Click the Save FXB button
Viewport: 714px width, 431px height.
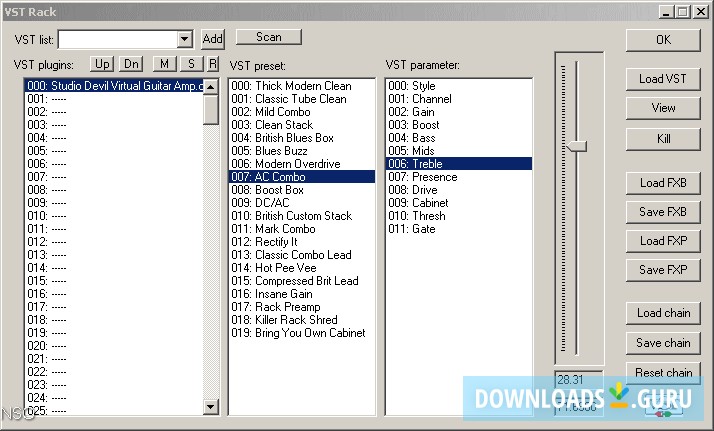coord(663,212)
